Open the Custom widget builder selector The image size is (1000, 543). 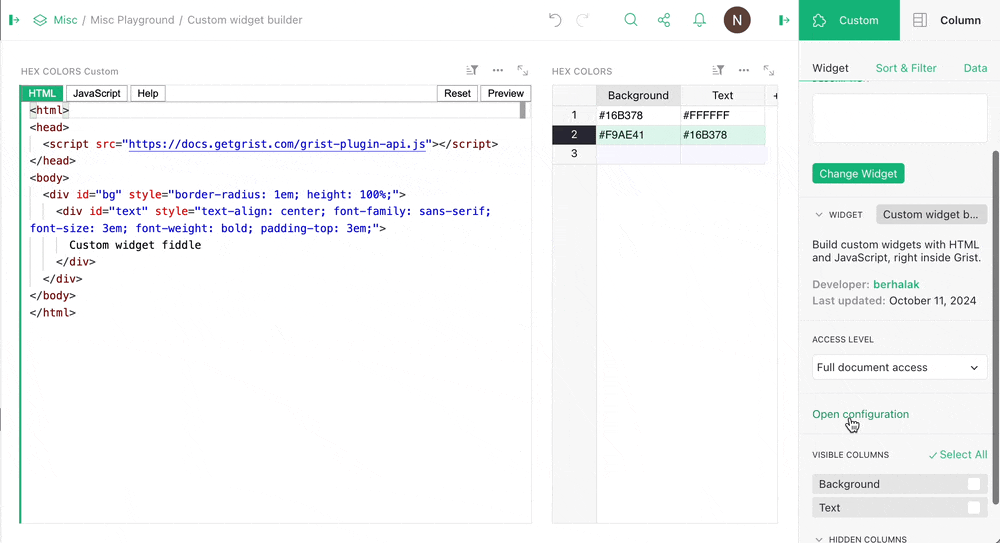point(931,214)
